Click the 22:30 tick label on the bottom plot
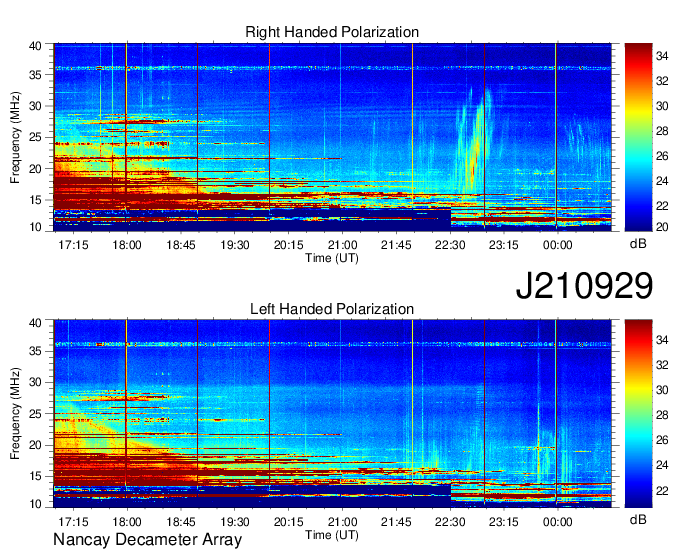The width and height of the screenshot is (680, 552). tap(450, 522)
